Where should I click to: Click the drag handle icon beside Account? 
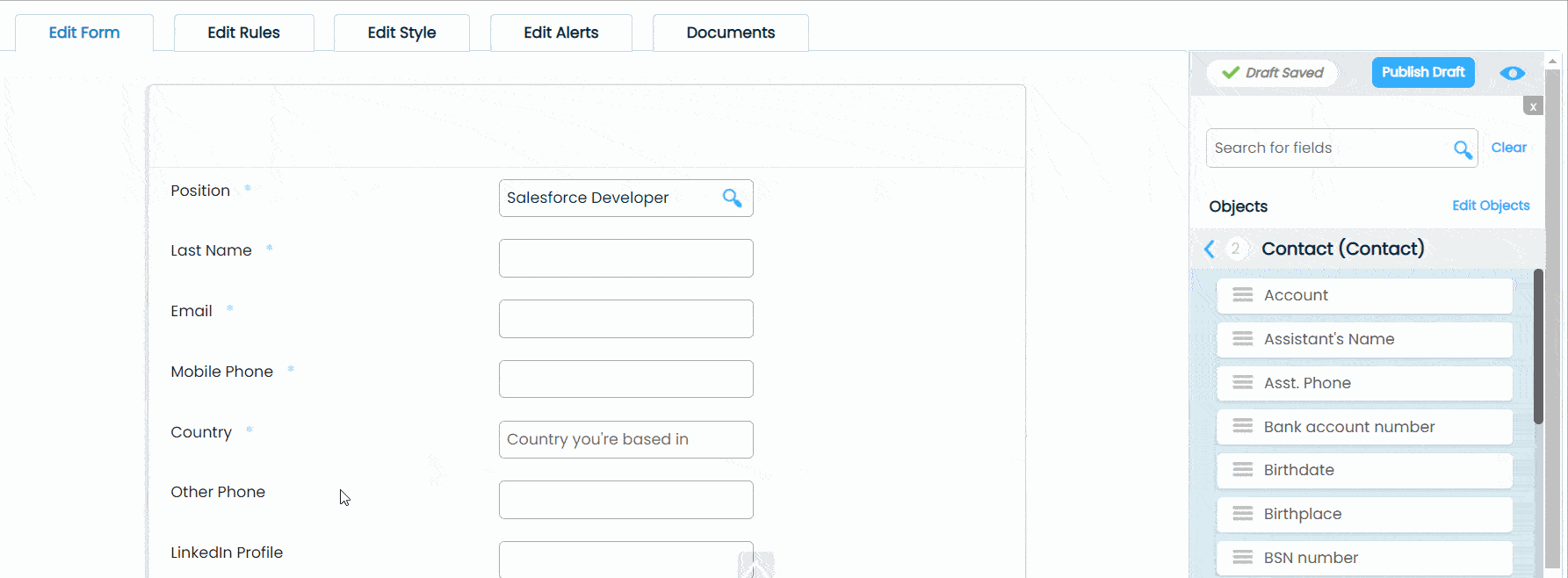1242,295
